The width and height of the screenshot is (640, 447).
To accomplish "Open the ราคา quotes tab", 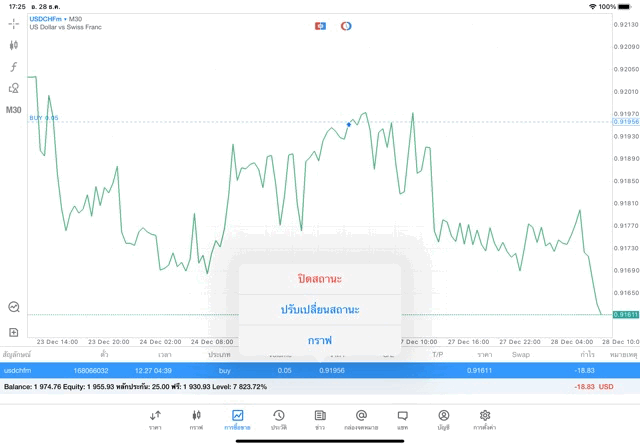I will pyautogui.click(x=155, y=419).
